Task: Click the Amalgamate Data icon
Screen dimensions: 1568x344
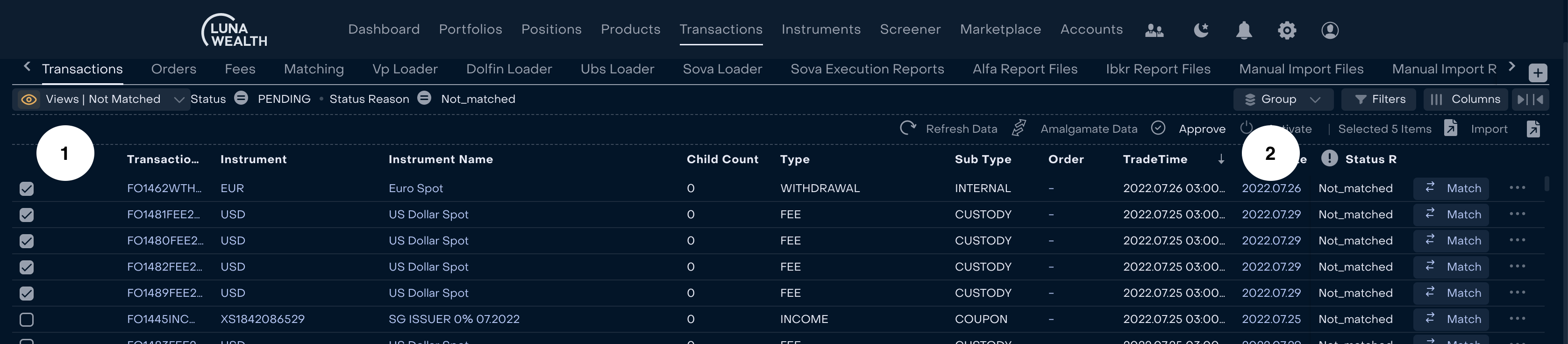Action: click(x=1019, y=128)
